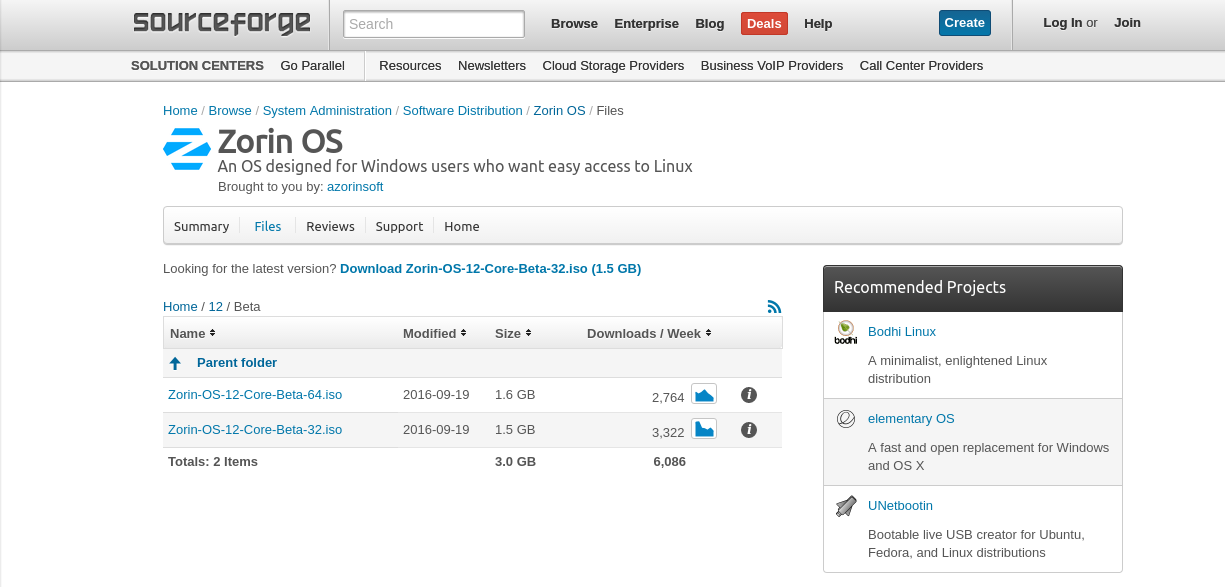Go up to Parent folder
1225x587 pixels.
coord(236,362)
